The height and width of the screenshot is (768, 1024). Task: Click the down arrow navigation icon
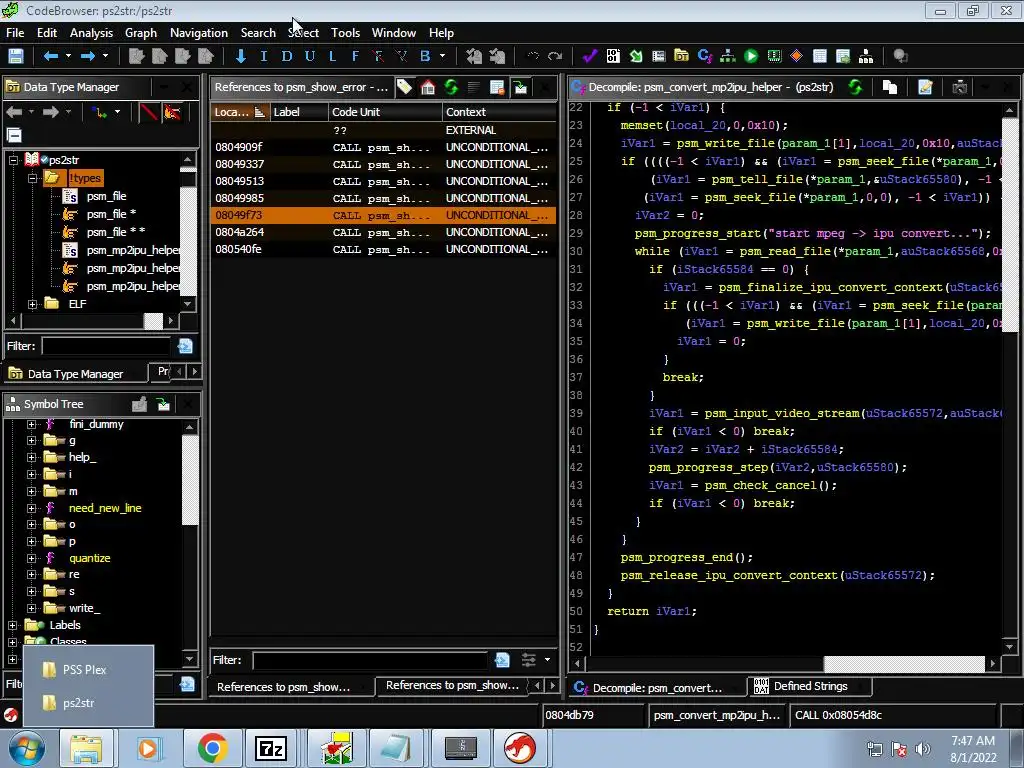tap(240, 56)
